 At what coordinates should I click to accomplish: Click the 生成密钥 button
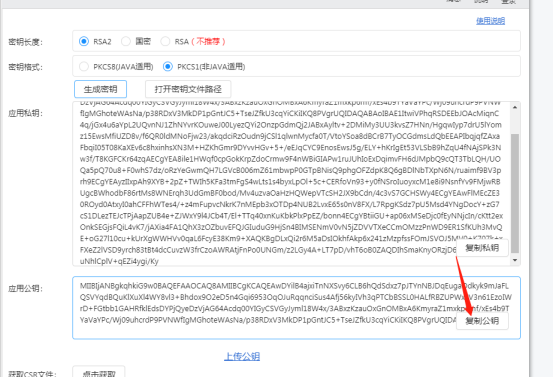[x=101, y=89]
